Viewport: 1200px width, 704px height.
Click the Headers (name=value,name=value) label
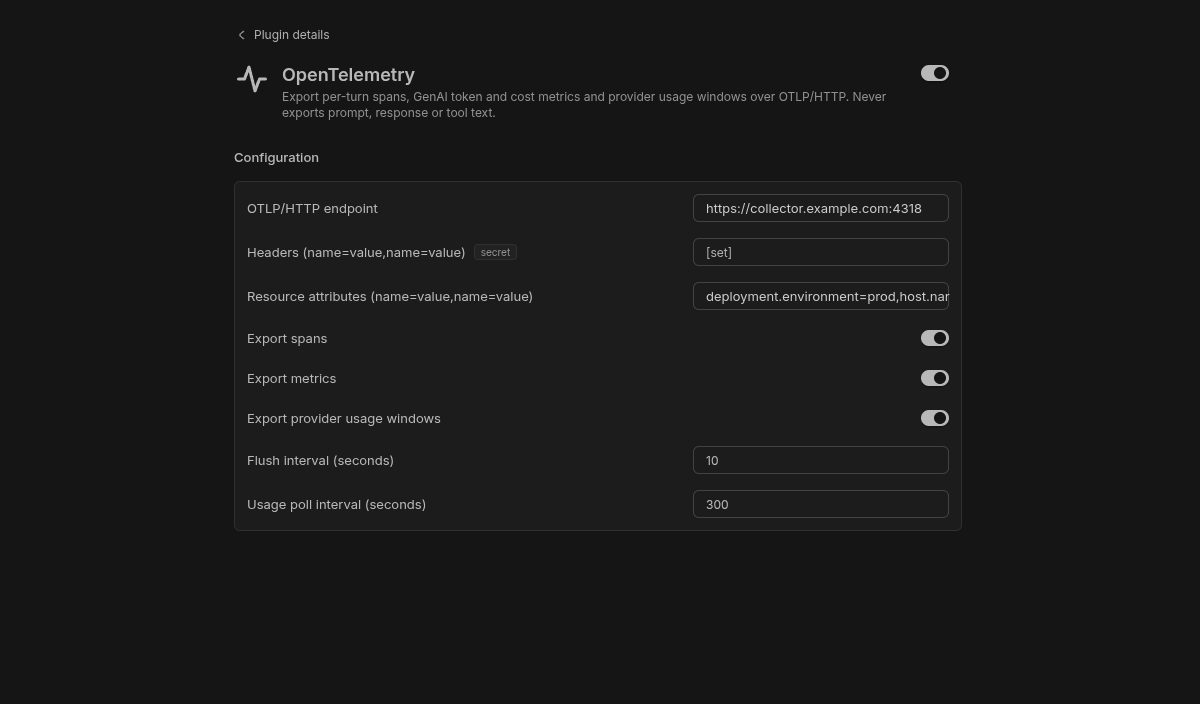point(356,252)
